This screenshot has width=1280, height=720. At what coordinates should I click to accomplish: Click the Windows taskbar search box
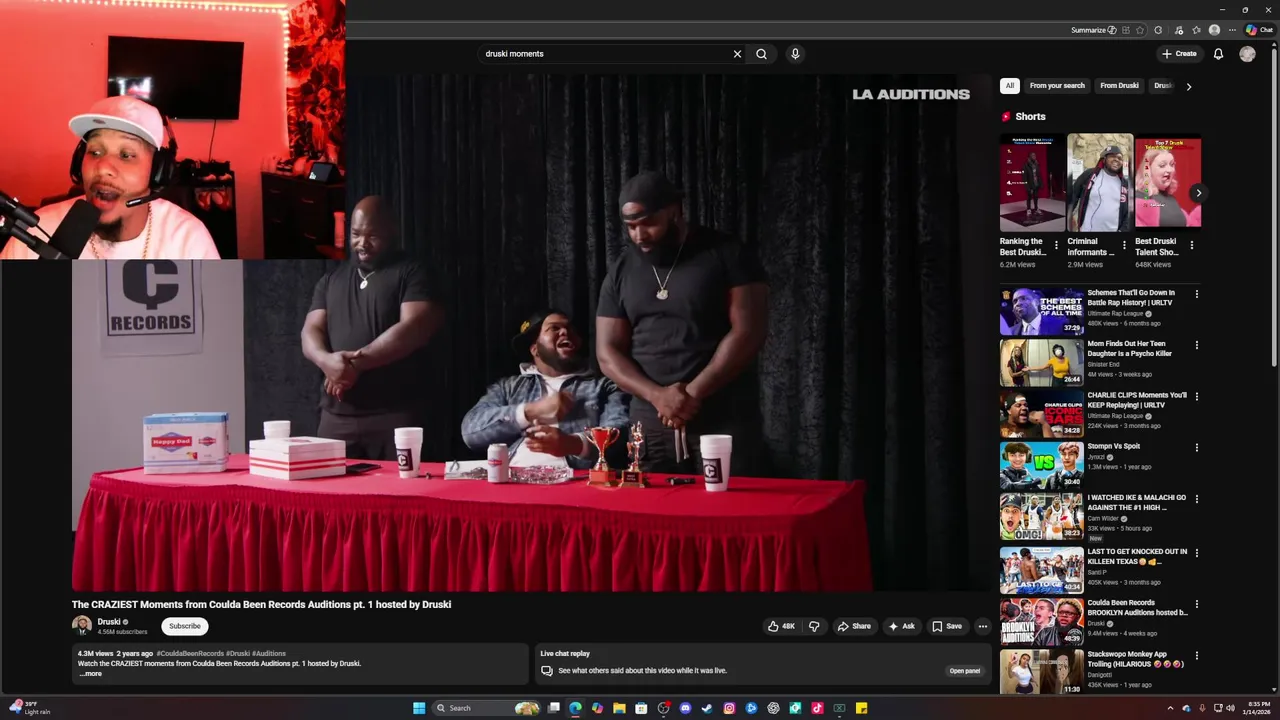point(486,708)
